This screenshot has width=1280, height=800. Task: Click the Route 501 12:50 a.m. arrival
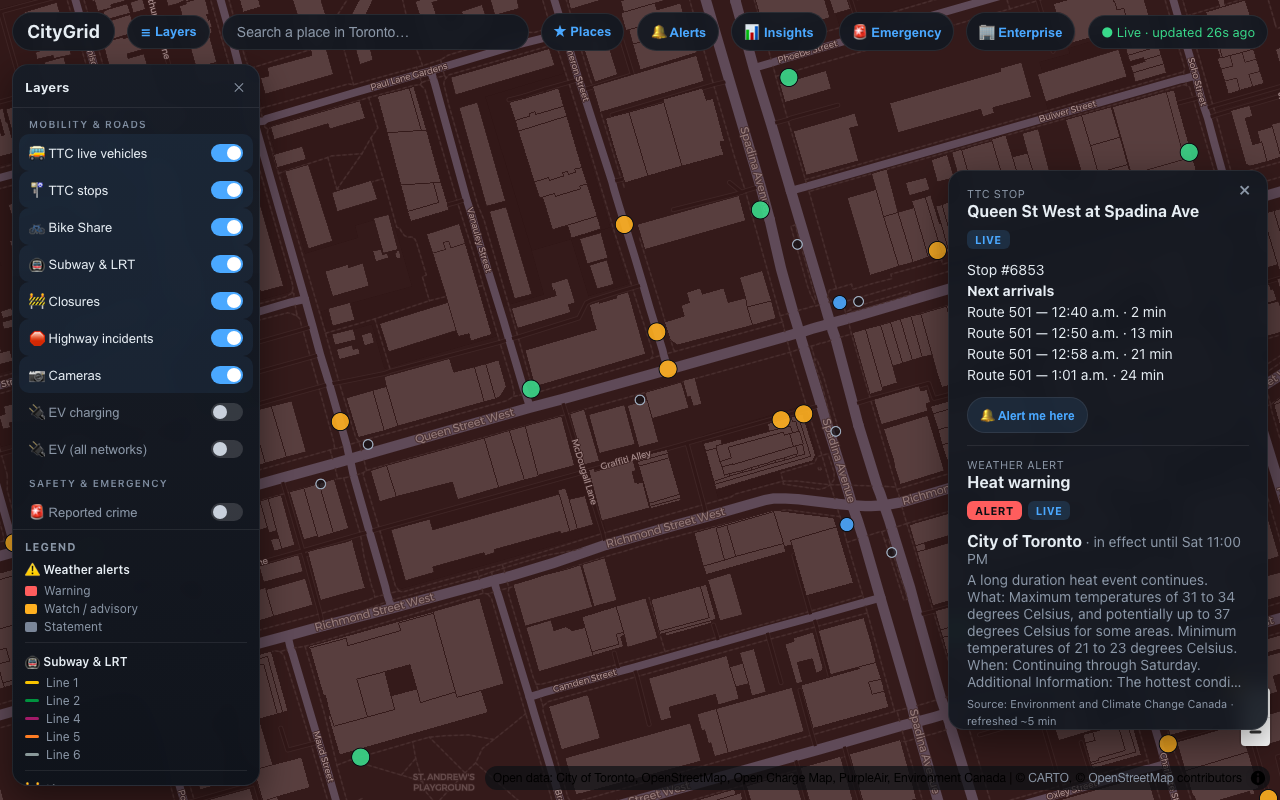[x=1070, y=333]
